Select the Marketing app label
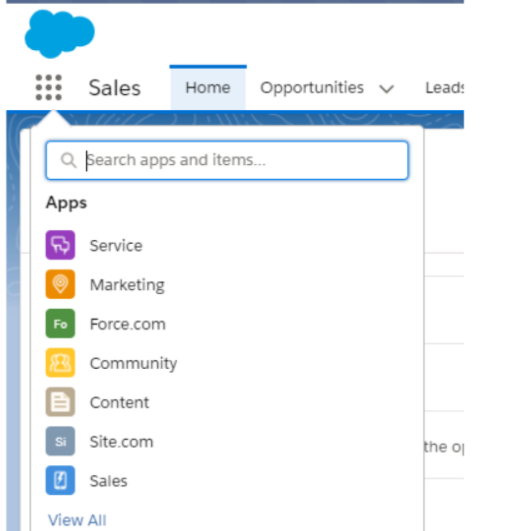The image size is (507, 531). tap(127, 285)
